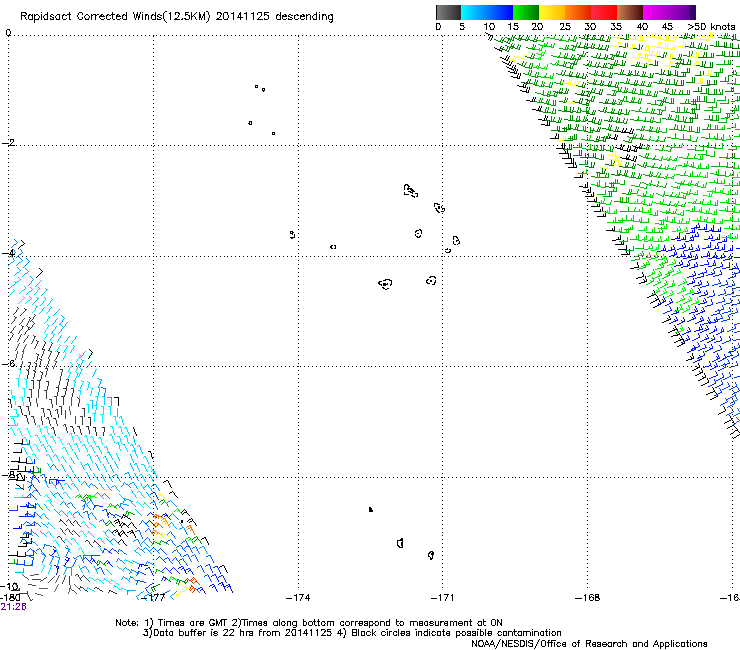Click the orange 25-30 knots legend segment

coord(578,12)
